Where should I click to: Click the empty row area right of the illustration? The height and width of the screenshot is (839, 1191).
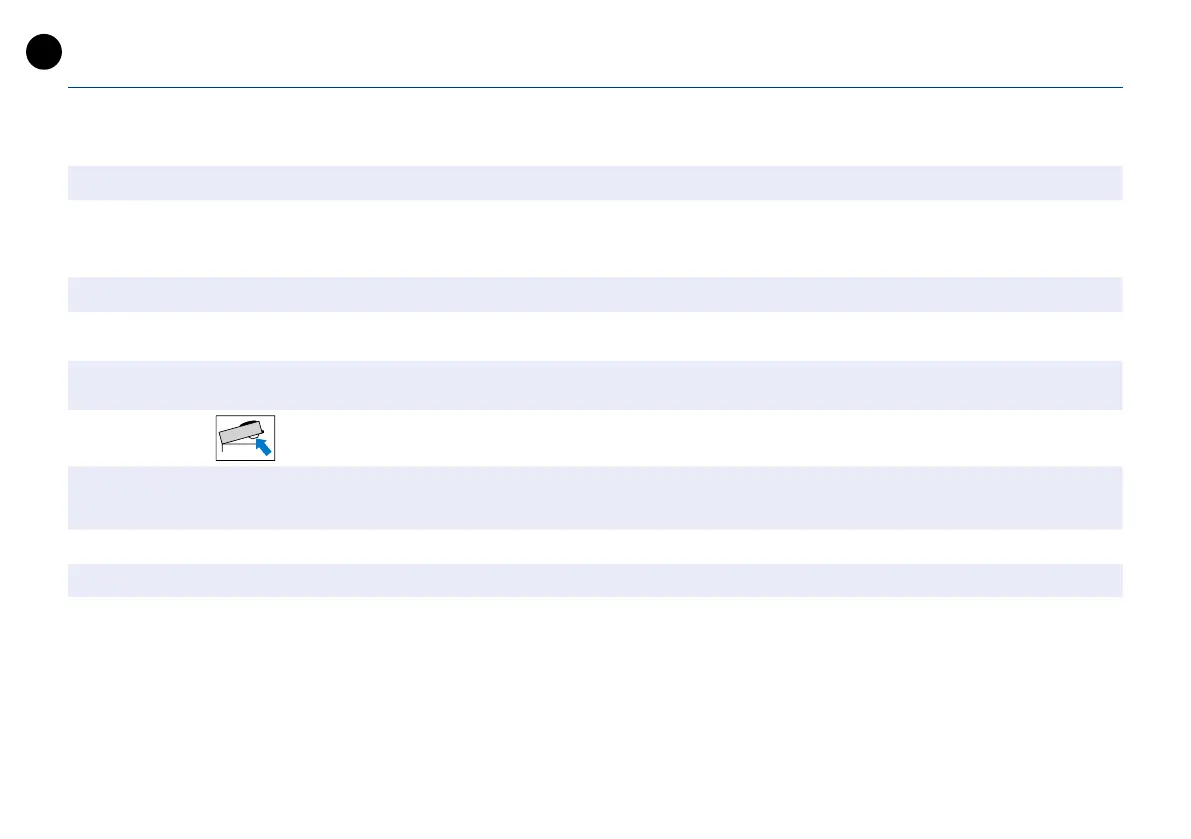[700, 438]
